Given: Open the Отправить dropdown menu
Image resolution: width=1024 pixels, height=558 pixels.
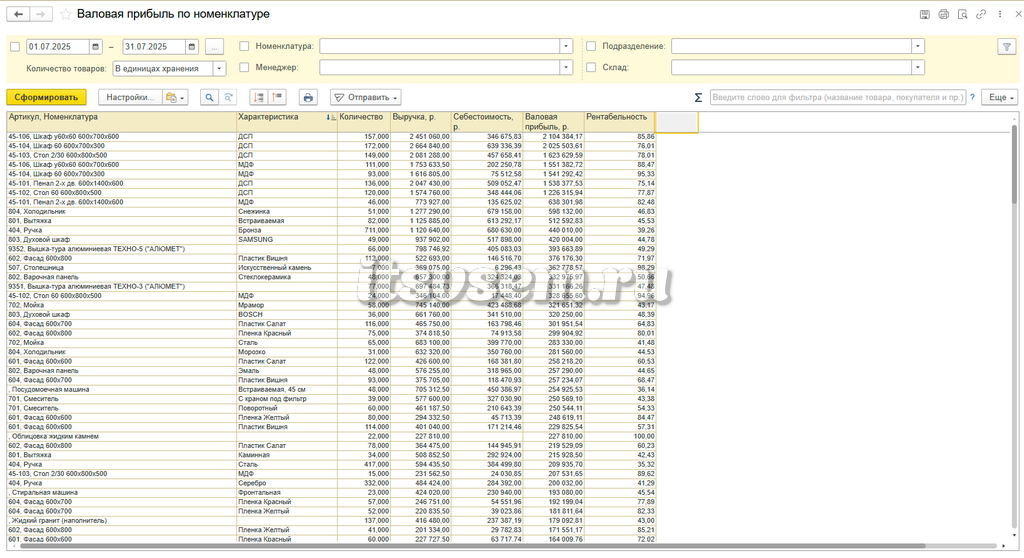Looking at the screenshot, I should pyautogui.click(x=366, y=97).
